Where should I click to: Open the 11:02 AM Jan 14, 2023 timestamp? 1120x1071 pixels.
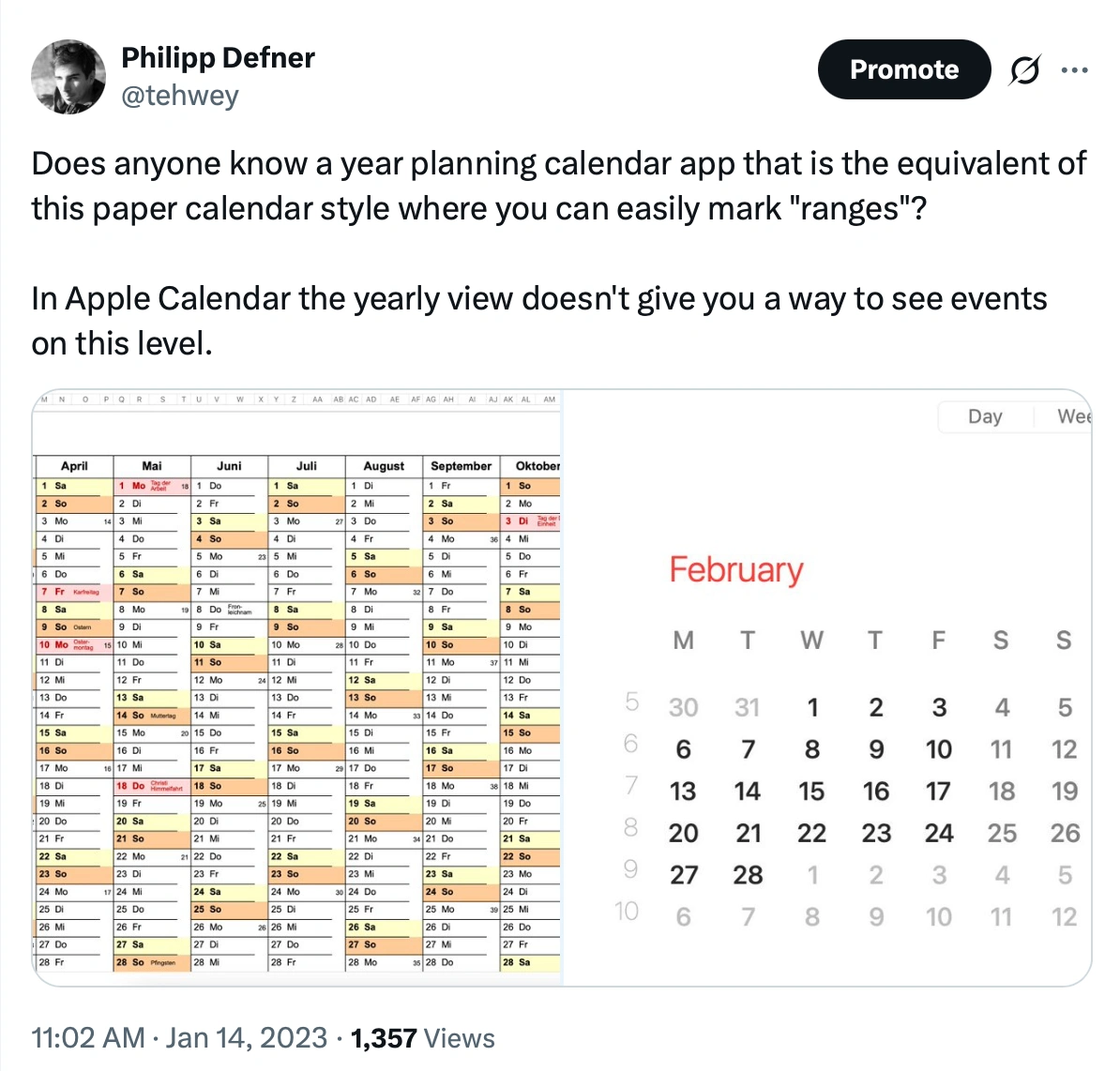coord(179,1038)
